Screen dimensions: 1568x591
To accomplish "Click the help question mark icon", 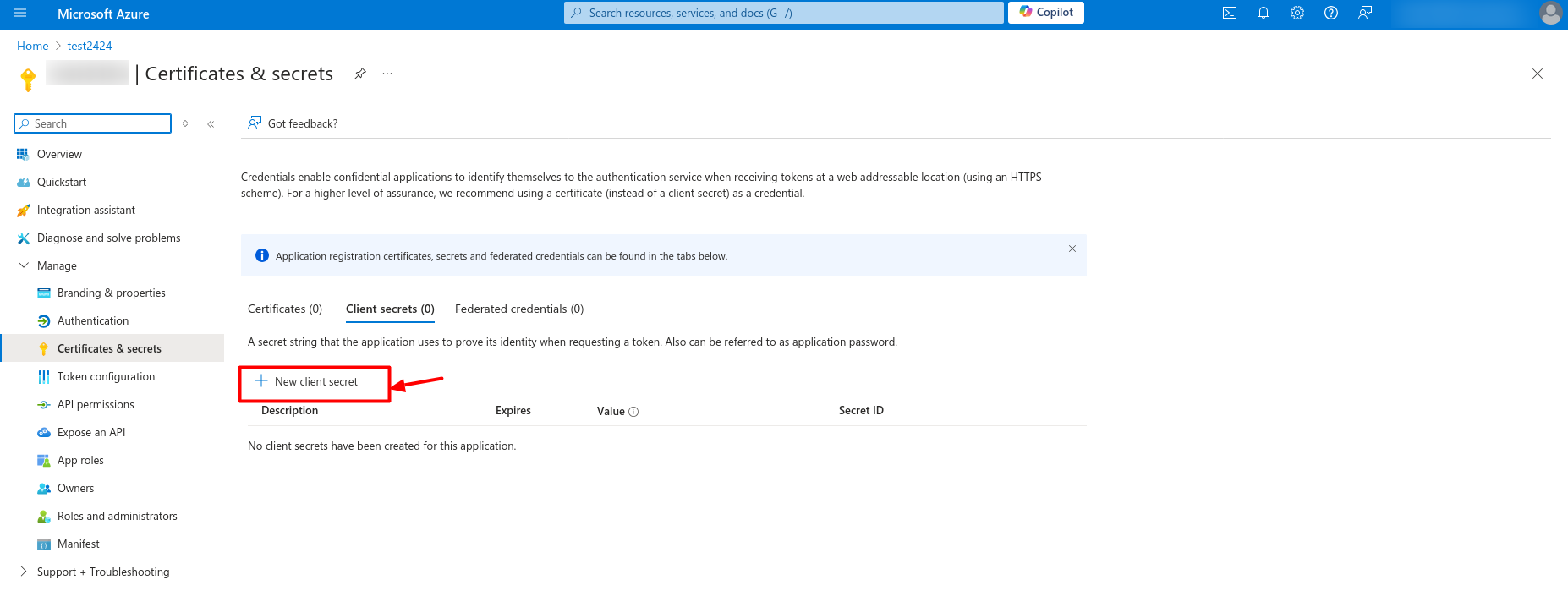I will [x=1331, y=14].
